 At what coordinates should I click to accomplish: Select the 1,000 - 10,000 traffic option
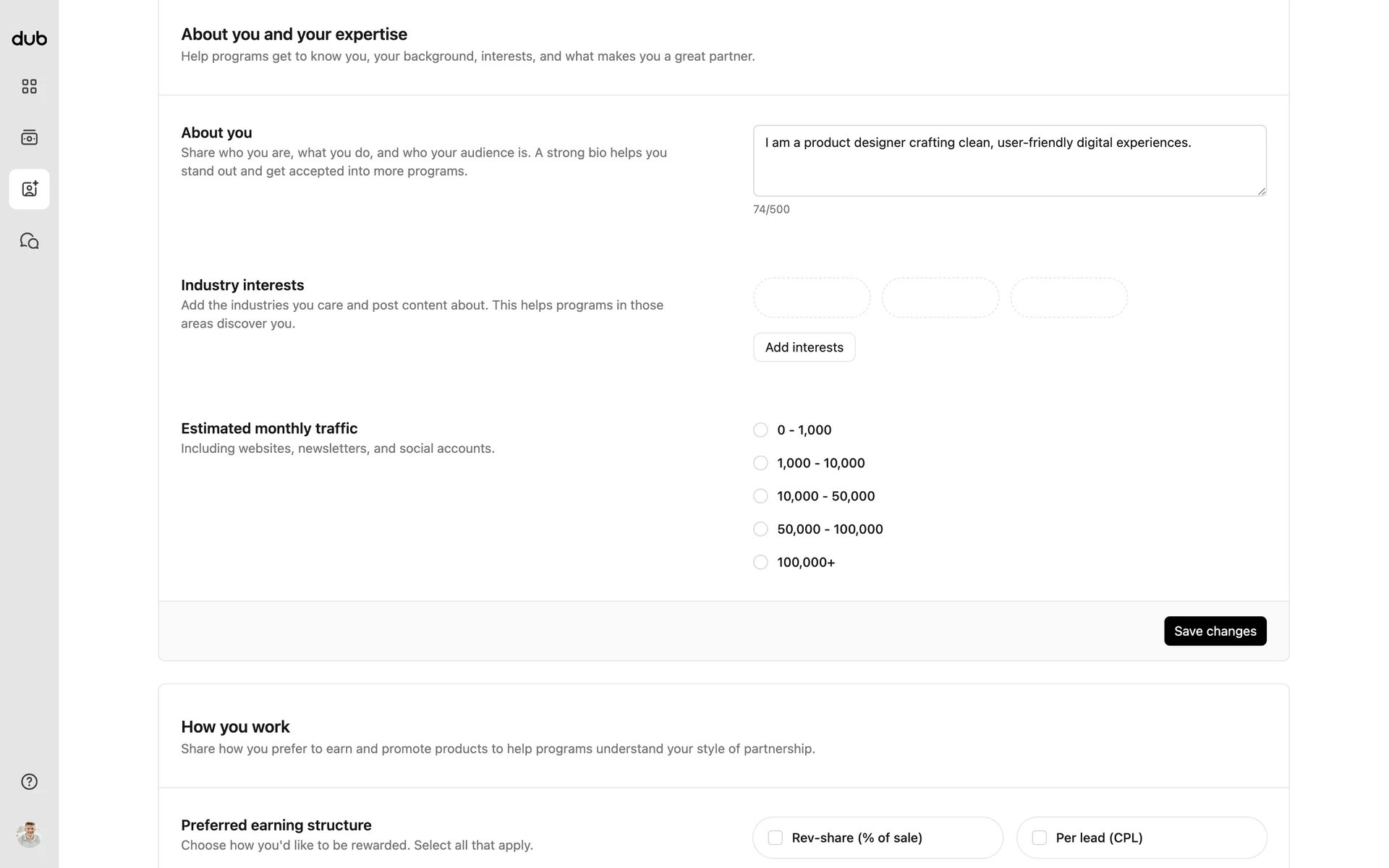coord(760,463)
